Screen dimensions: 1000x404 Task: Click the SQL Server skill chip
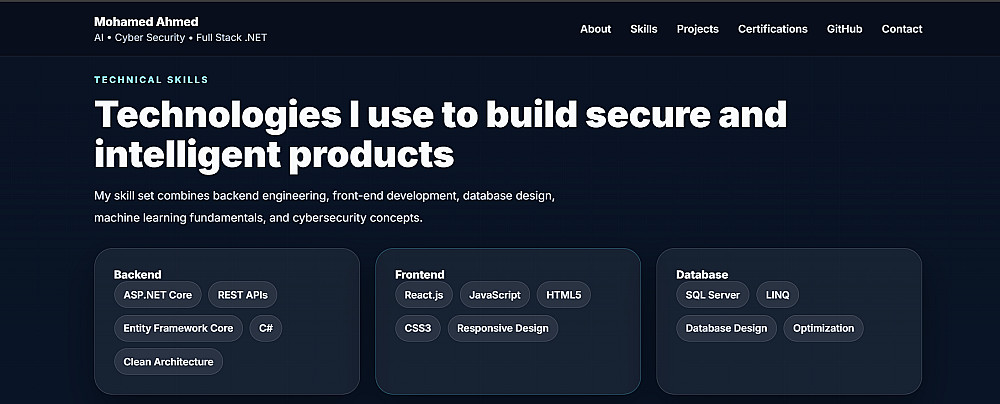712,295
